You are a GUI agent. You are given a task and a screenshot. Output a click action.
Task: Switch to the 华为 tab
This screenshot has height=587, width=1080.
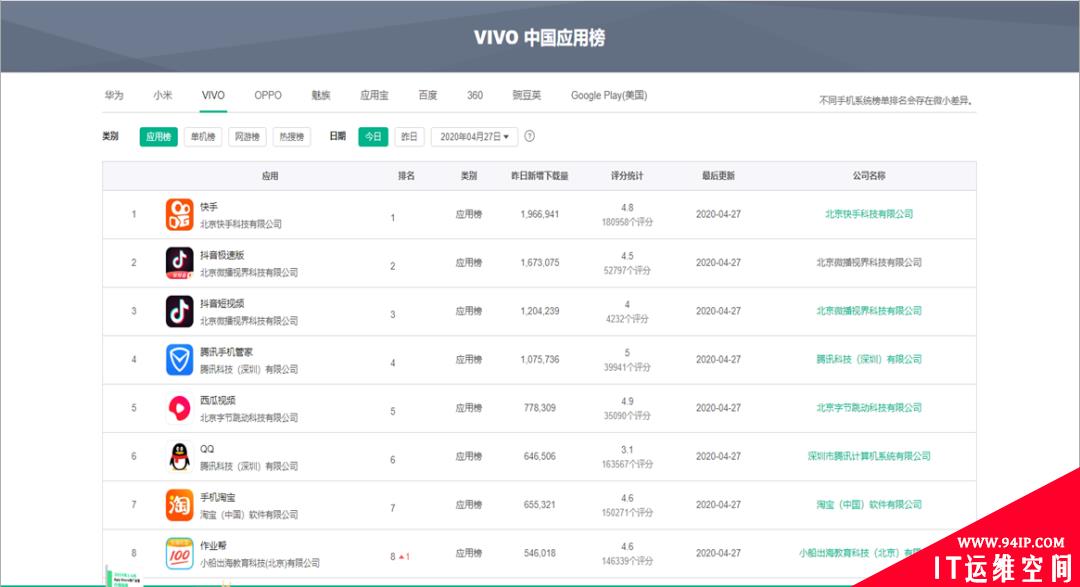click(x=114, y=95)
